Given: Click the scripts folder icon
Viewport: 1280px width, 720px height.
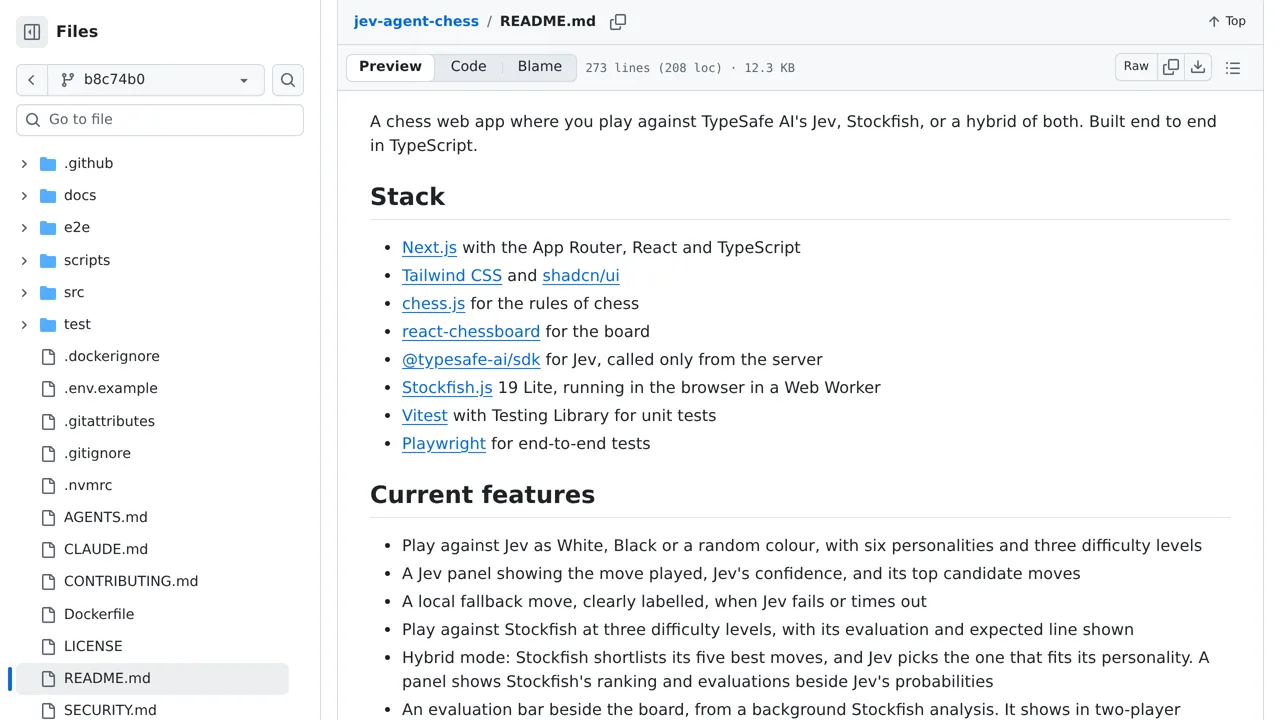Looking at the screenshot, I should [48, 261].
